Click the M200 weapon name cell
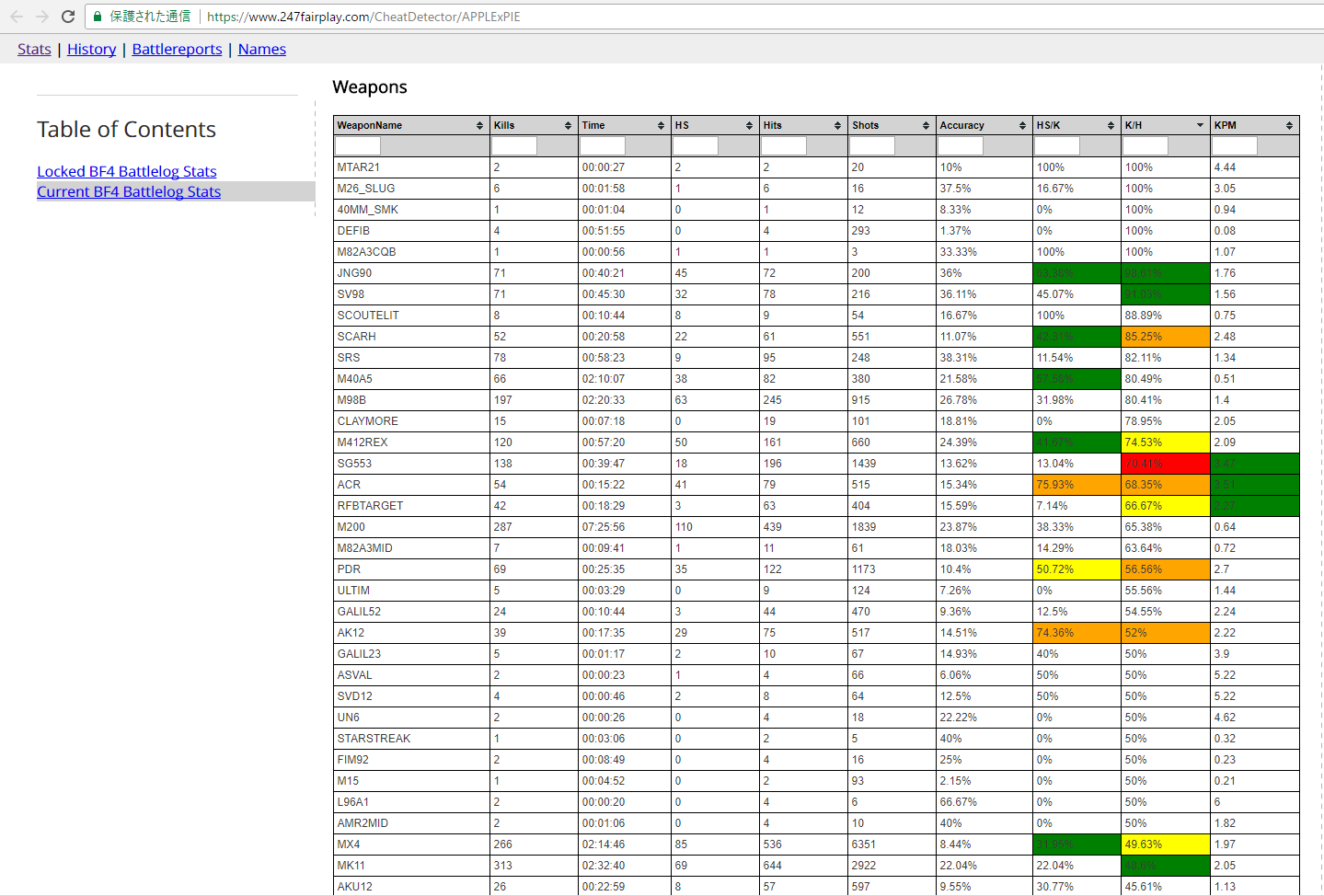Viewport: 1324px width, 896px height. 410,527
